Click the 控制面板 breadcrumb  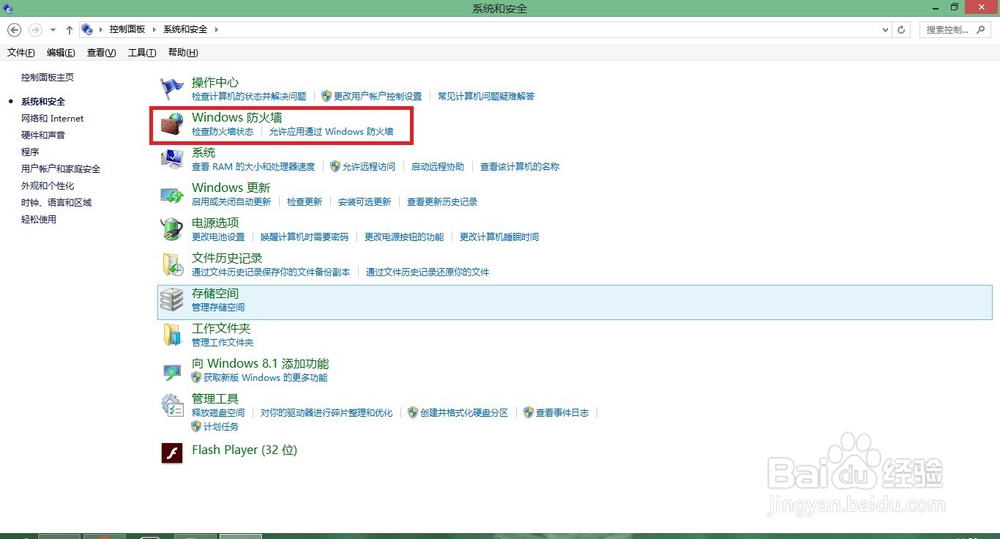click(127, 29)
